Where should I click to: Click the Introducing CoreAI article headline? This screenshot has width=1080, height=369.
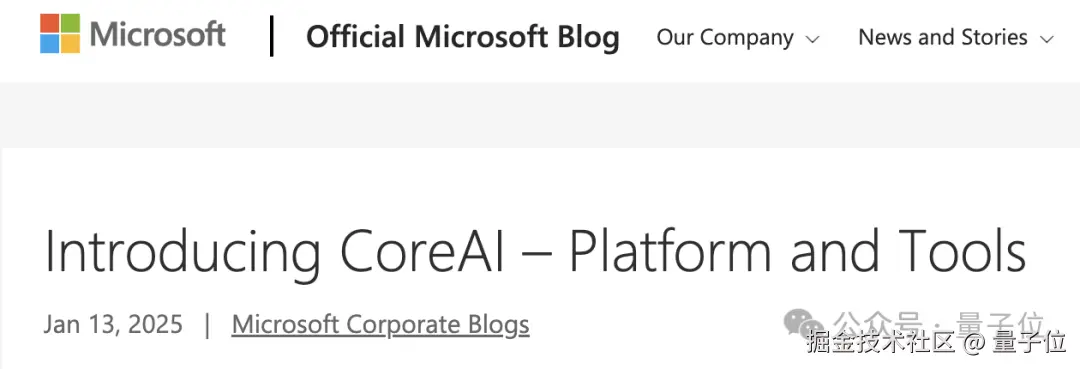coord(535,252)
